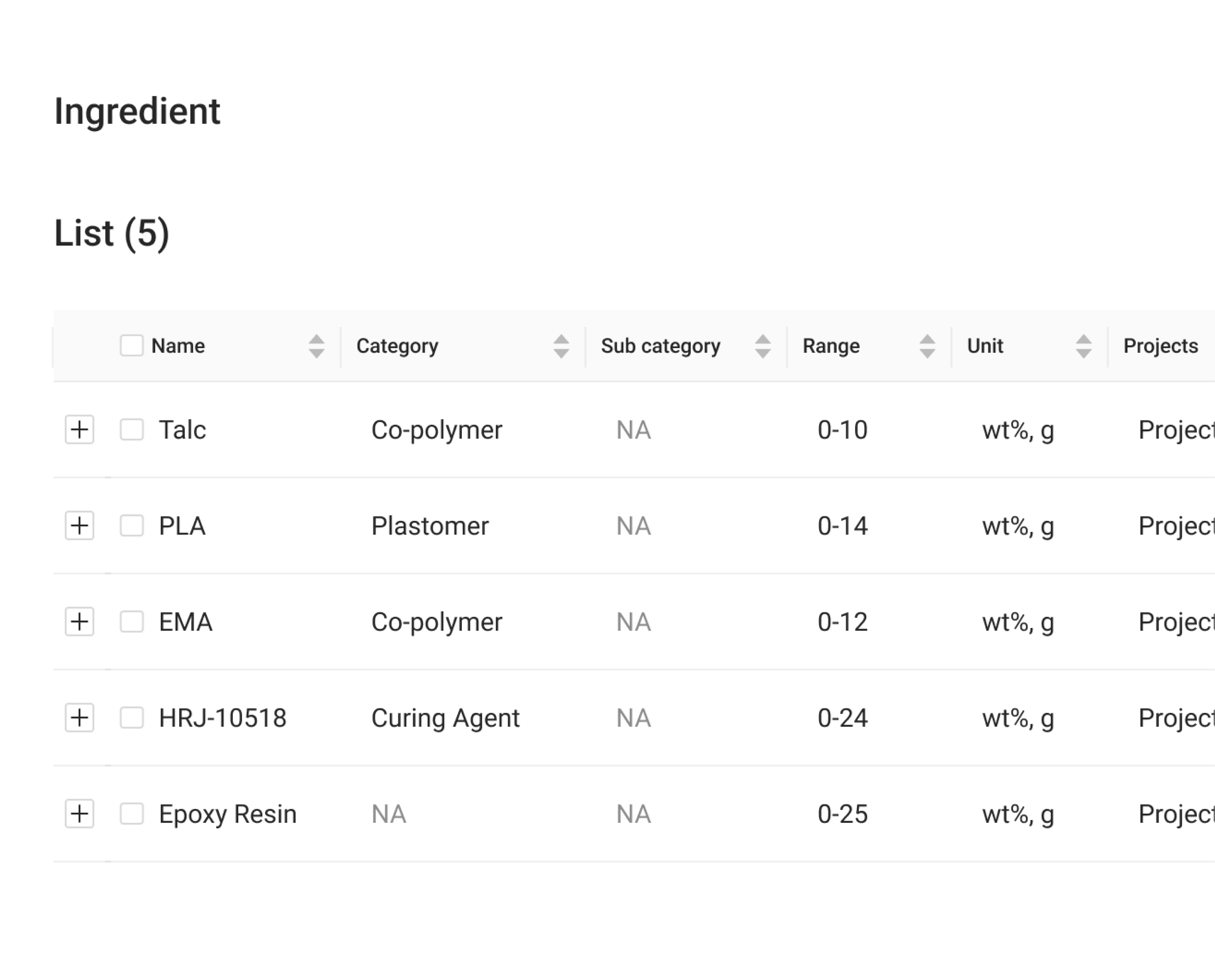Image resolution: width=1215 pixels, height=980 pixels.
Task: Check the select-all checkbox in header
Action: pos(132,345)
